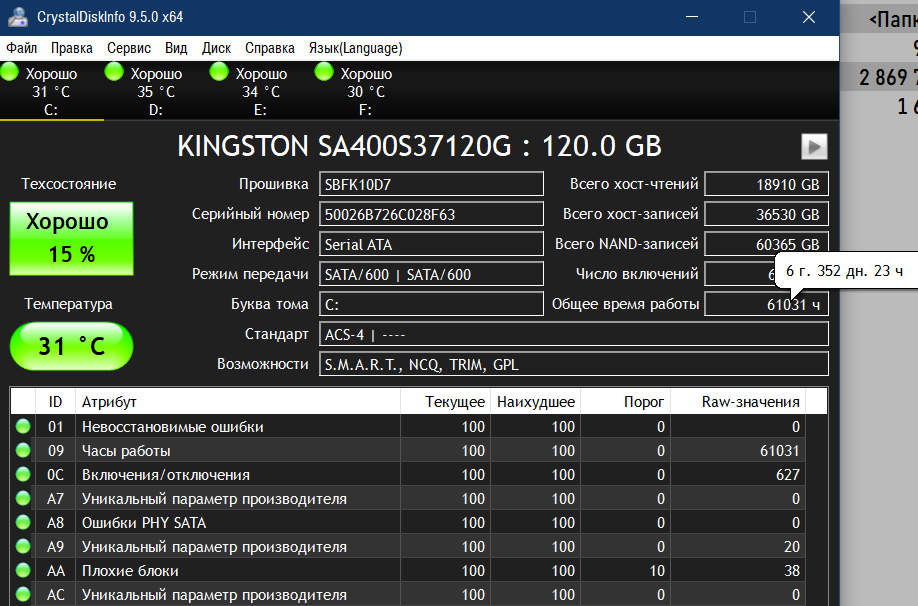This screenshot has height=606, width=918.
Task: Select the Плохие блоки attribute row
Action: (x=407, y=570)
